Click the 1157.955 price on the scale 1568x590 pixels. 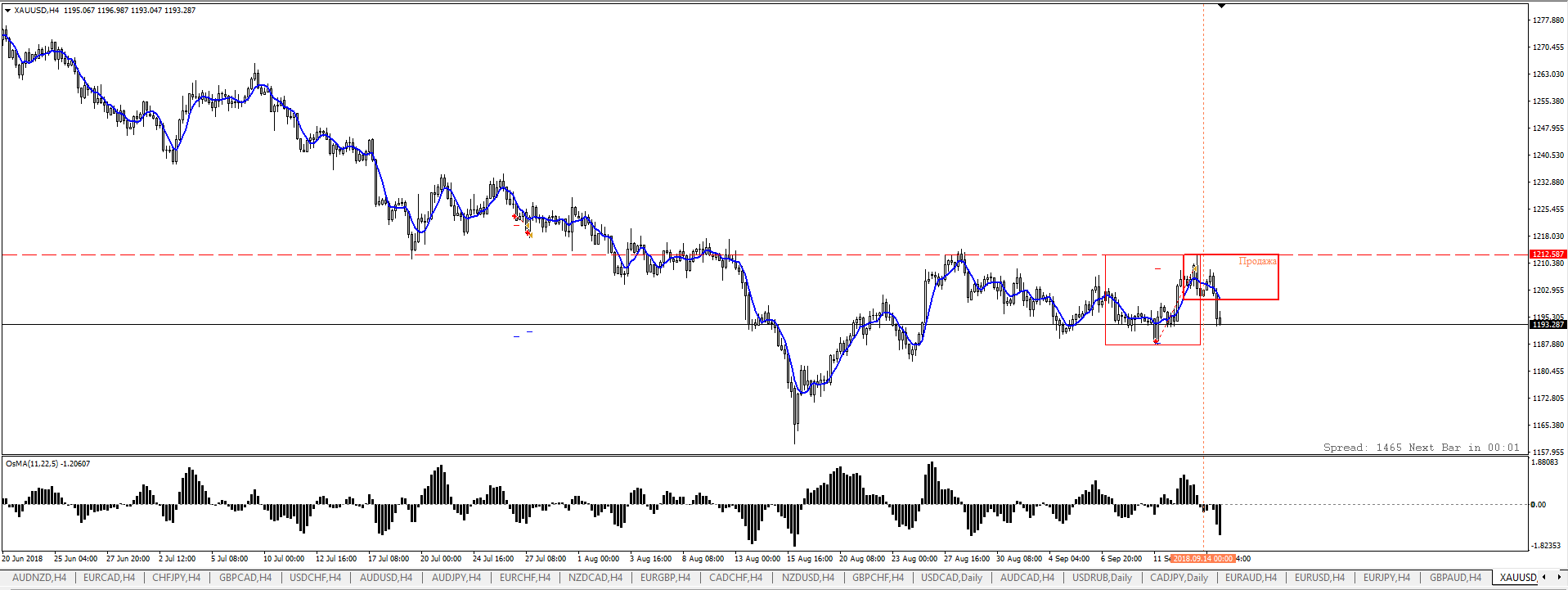(1548, 452)
